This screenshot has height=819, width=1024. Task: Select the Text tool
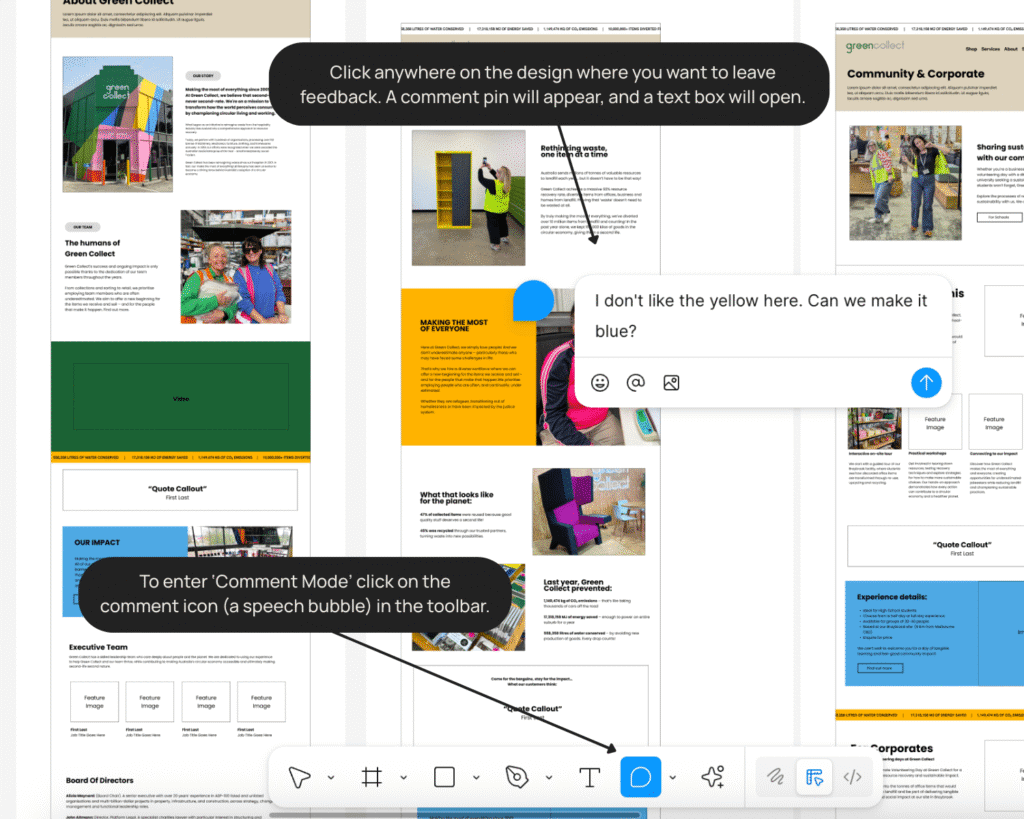[589, 777]
